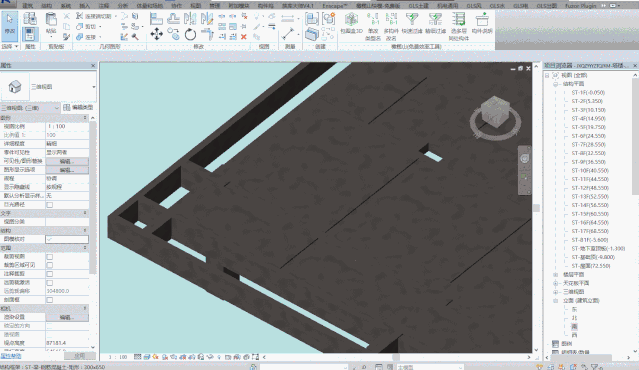Click the properties help link
The image size is (639, 370).
(x=11, y=356)
